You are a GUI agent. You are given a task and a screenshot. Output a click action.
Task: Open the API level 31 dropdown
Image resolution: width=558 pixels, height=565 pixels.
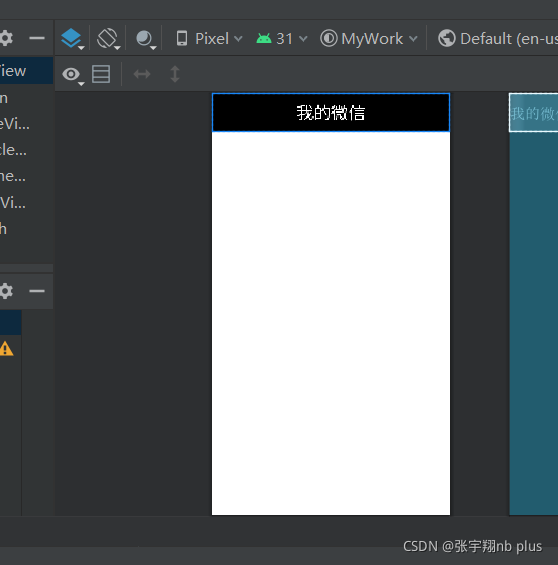(282, 39)
